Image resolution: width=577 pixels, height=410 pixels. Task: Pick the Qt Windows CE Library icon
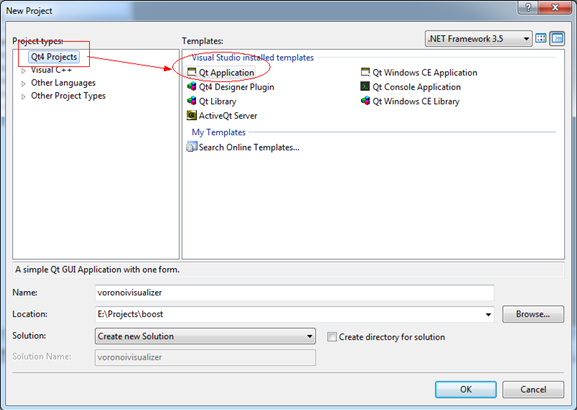click(x=365, y=100)
